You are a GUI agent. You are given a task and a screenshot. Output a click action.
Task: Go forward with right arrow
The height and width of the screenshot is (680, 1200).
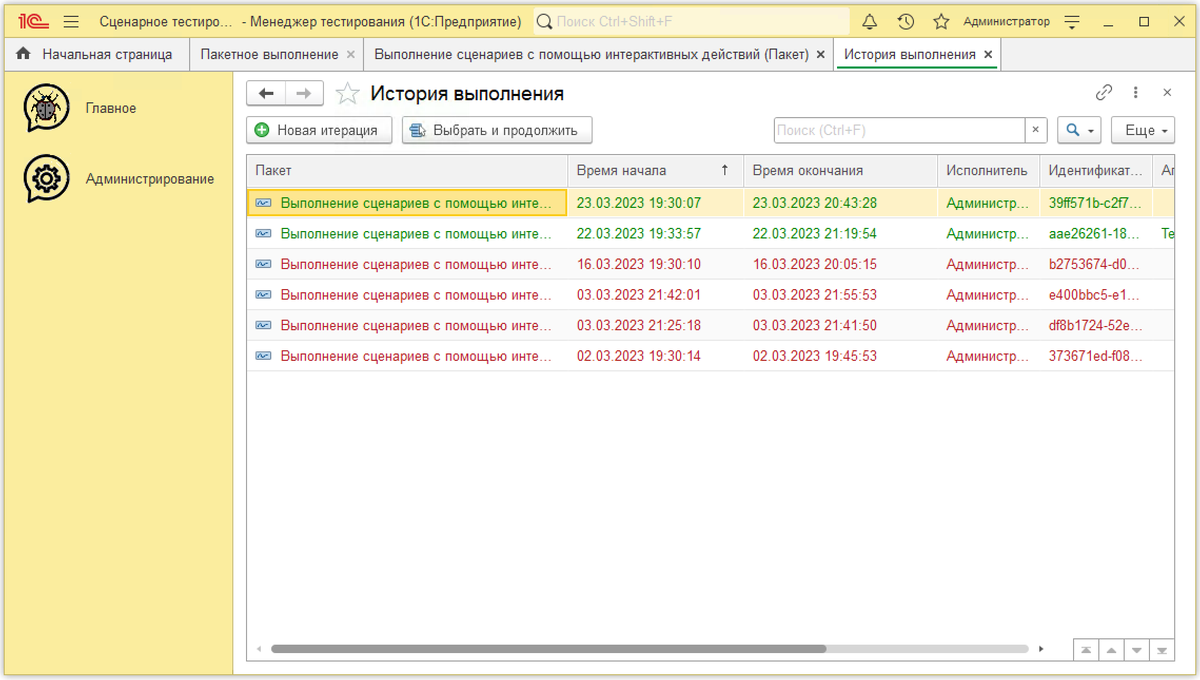(x=304, y=94)
